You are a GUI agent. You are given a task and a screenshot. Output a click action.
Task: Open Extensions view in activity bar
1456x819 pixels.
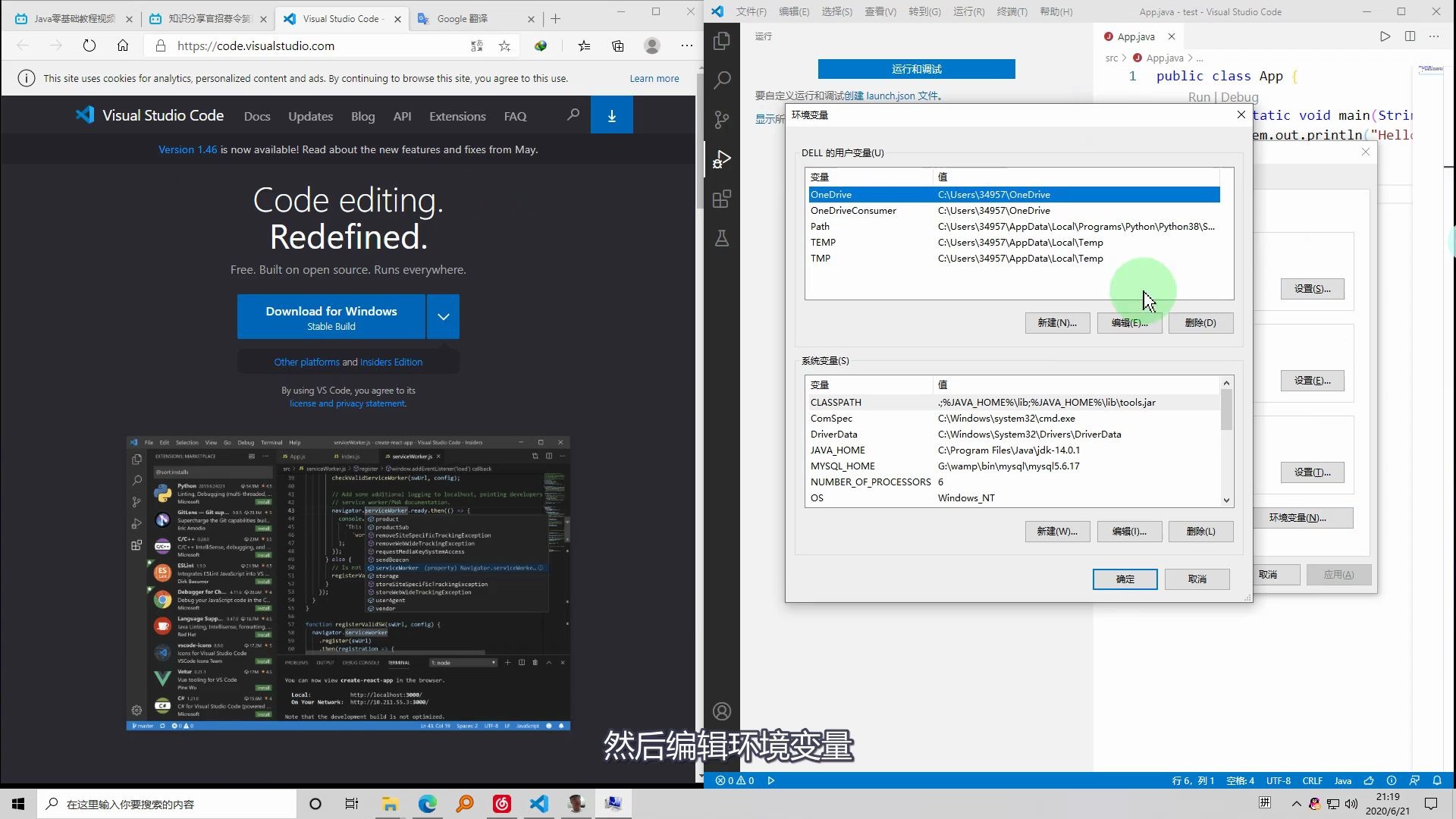coord(722,199)
